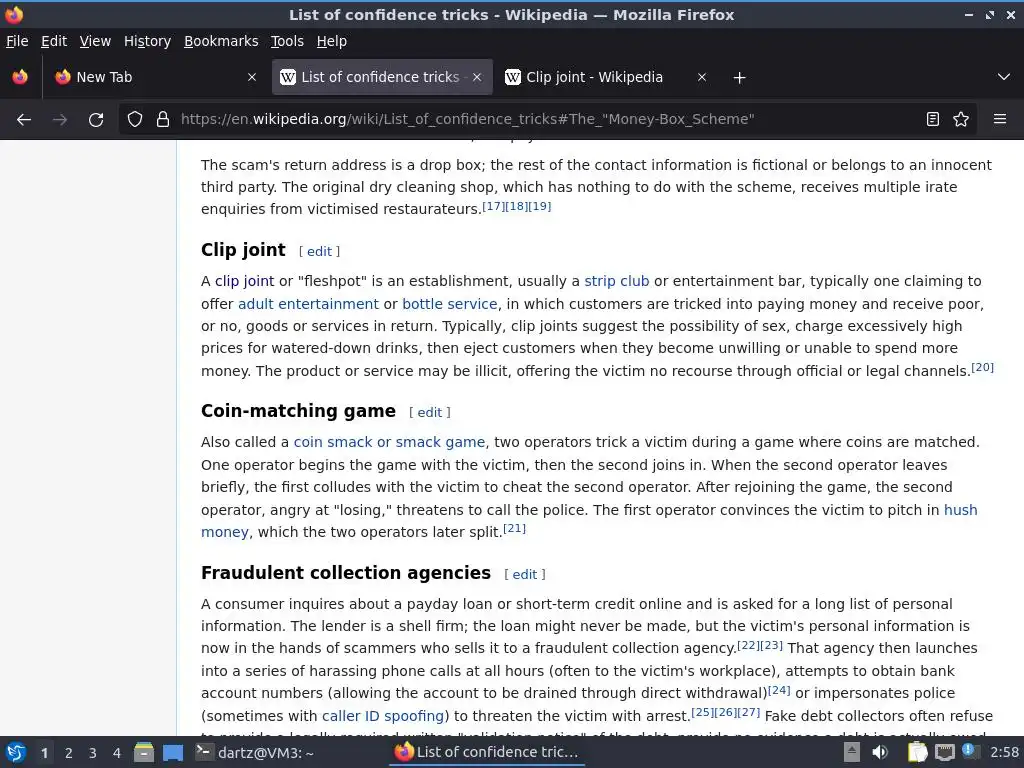
Task: Jump to citation [26]
Action: [726, 712]
